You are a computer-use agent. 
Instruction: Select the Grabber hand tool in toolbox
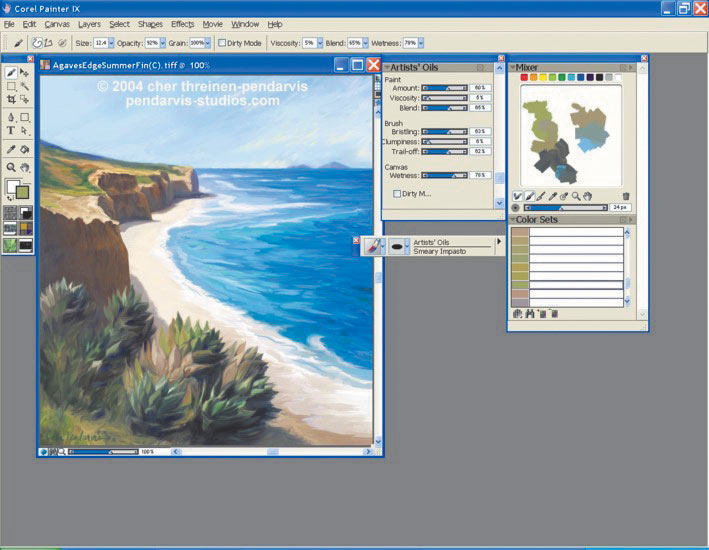(24, 167)
